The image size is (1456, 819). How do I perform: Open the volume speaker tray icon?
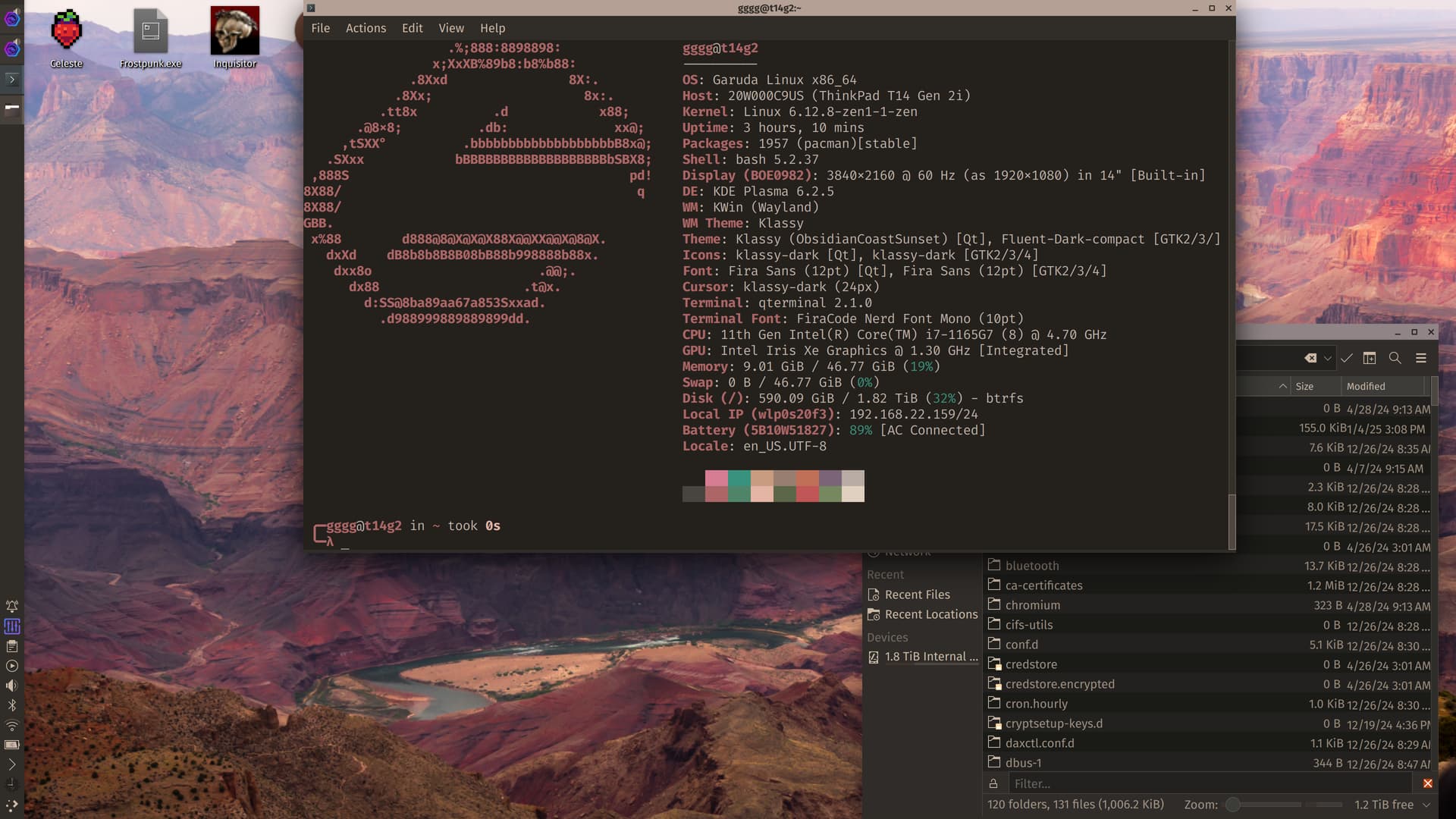11,686
